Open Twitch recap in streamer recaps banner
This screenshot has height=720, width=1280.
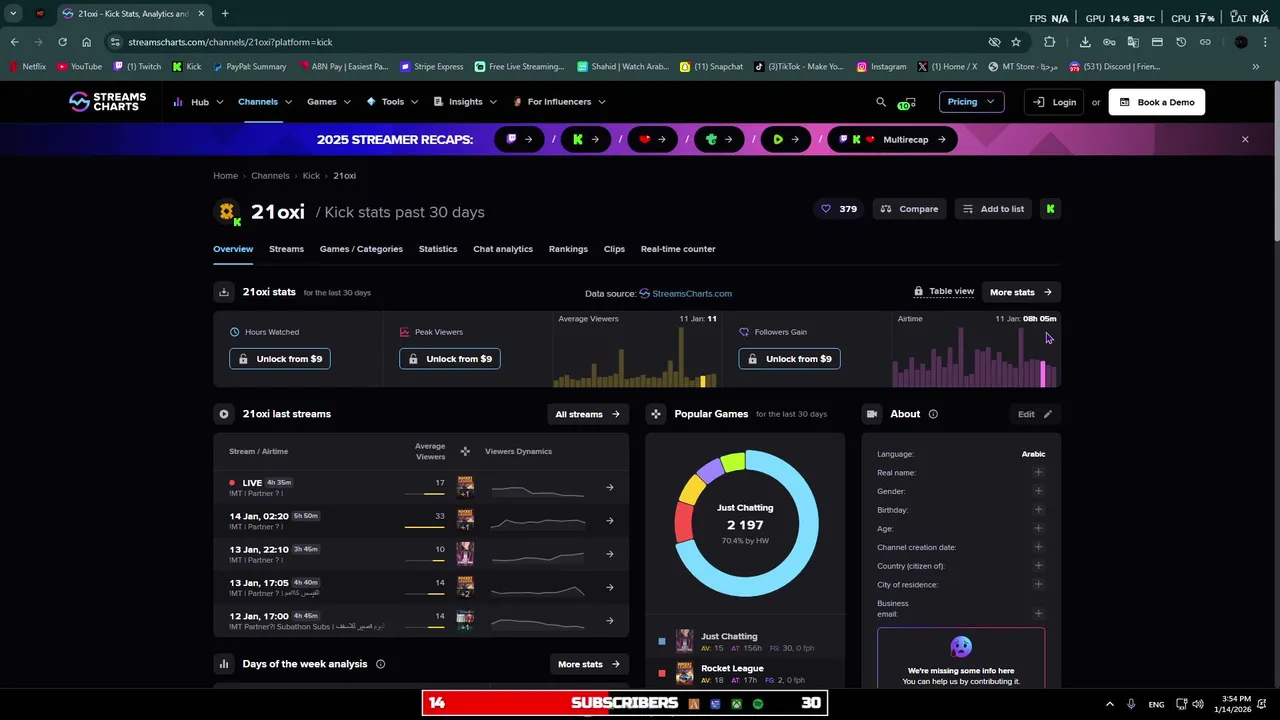(x=520, y=139)
